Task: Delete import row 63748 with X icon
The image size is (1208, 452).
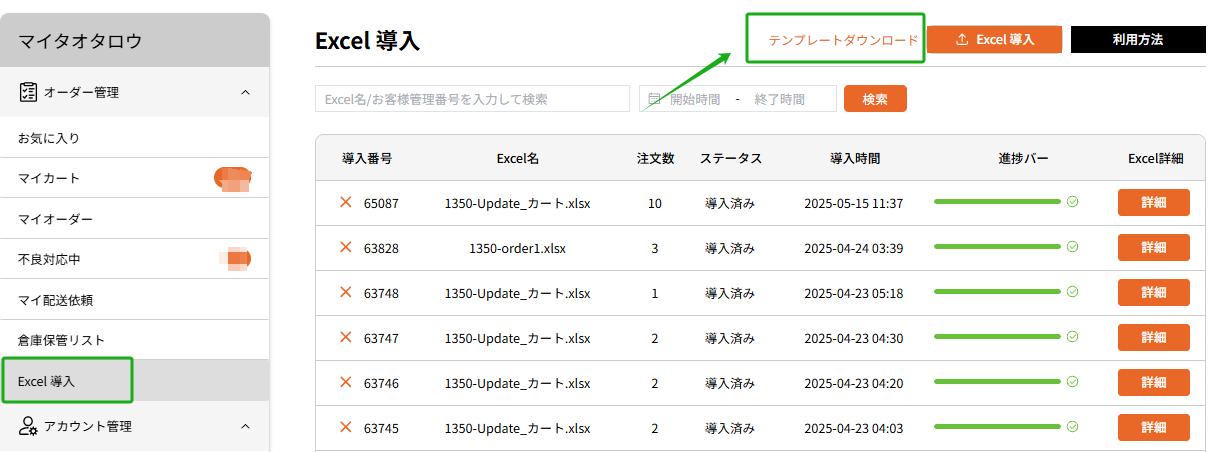Action: pyautogui.click(x=346, y=292)
